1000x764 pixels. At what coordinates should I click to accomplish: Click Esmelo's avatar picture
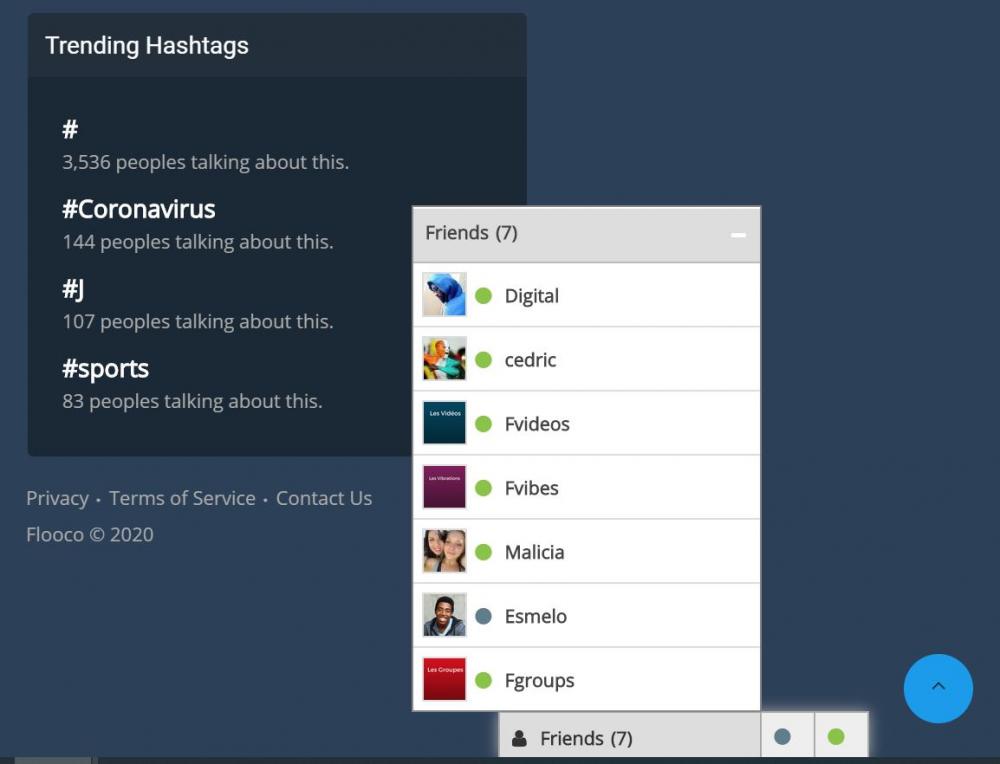444,615
